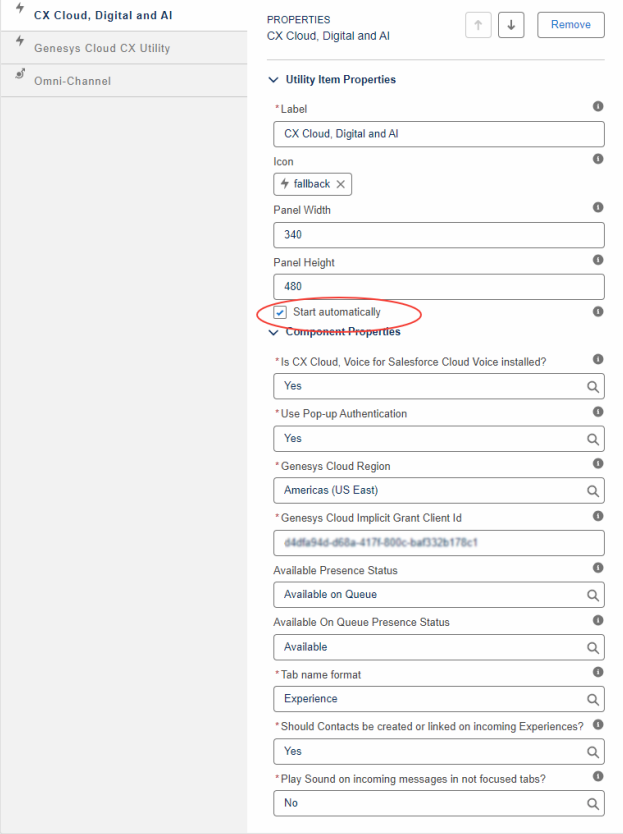Click the Implicit Grant Client Id field
The height and width of the screenshot is (834, 623).
(x=438, y=543)
